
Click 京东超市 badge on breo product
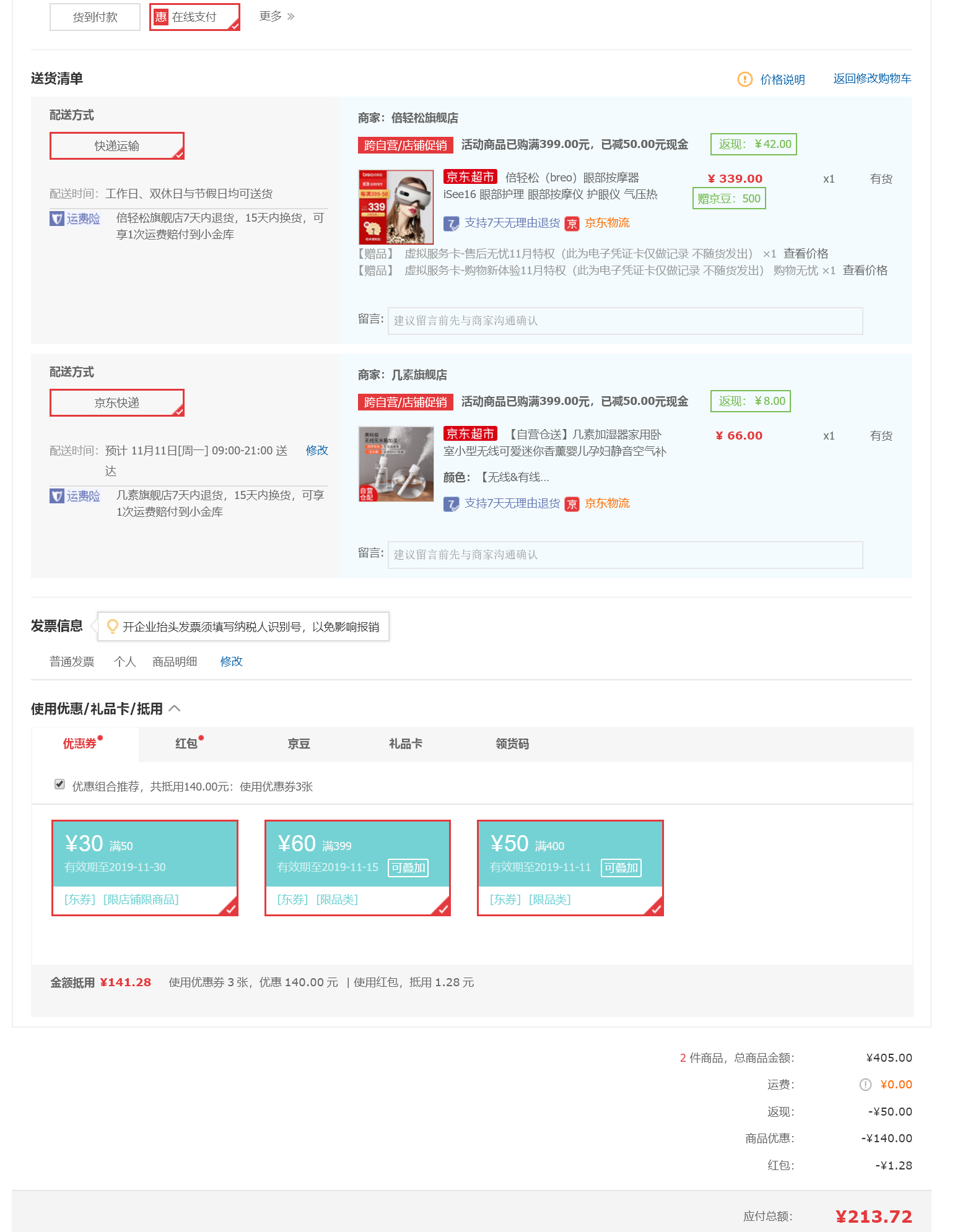coord(470,177)
